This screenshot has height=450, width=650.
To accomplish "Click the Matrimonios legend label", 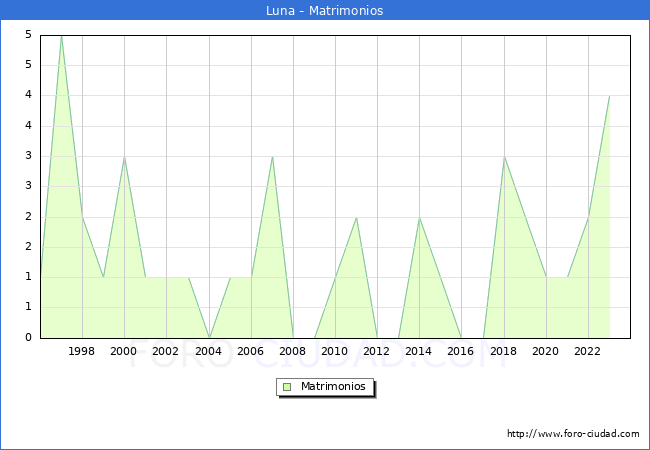I will [x=333, y=387].
